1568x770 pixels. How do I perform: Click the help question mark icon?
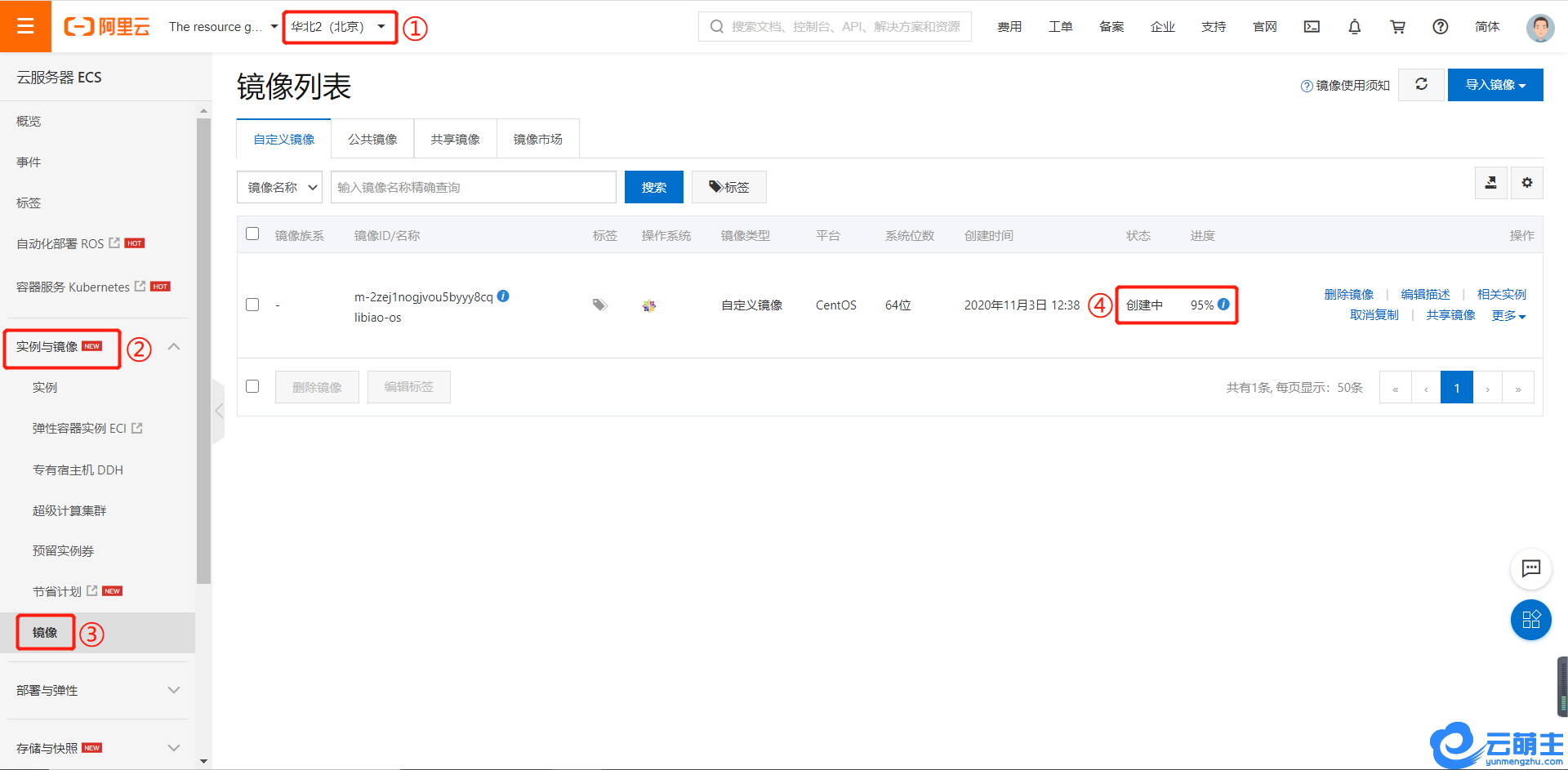point(1440,27)
